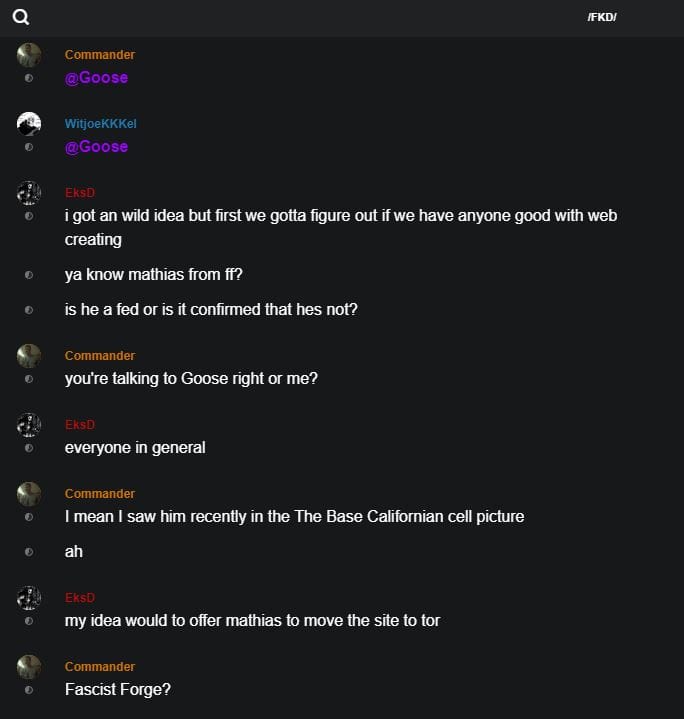Open the search magnifier icon
Screen dimensions: 684x719
tap(20, 17)
